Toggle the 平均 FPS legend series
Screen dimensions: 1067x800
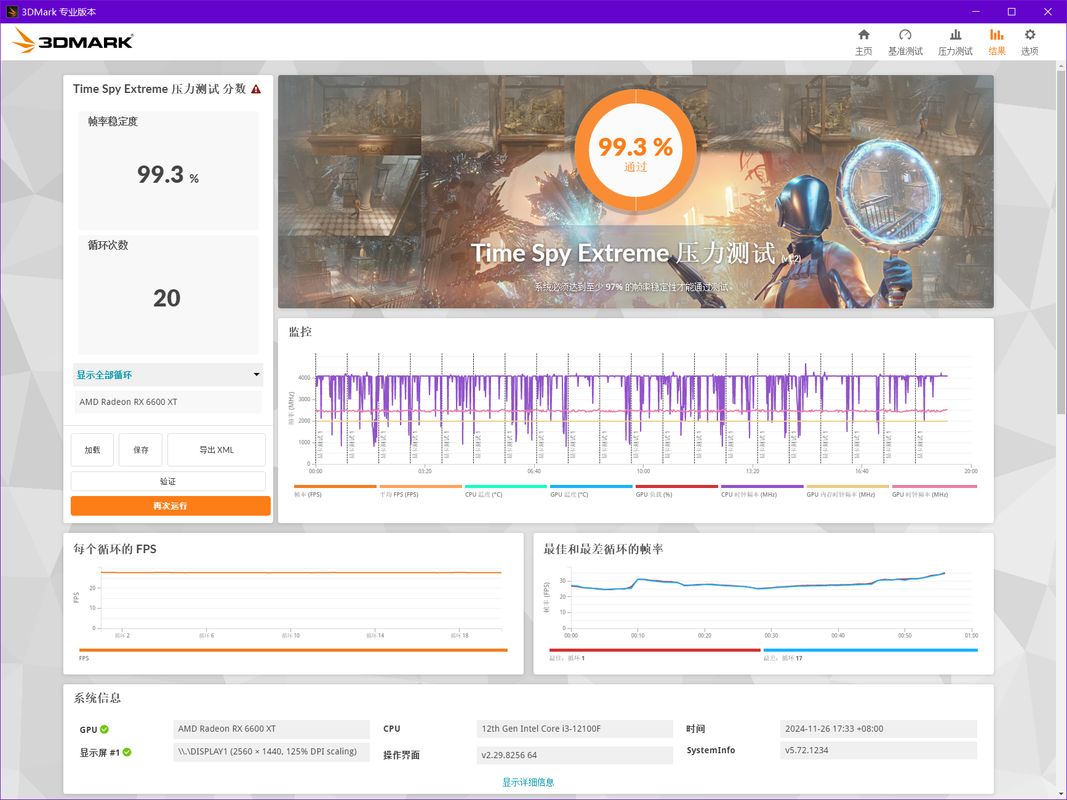point(421,490)
